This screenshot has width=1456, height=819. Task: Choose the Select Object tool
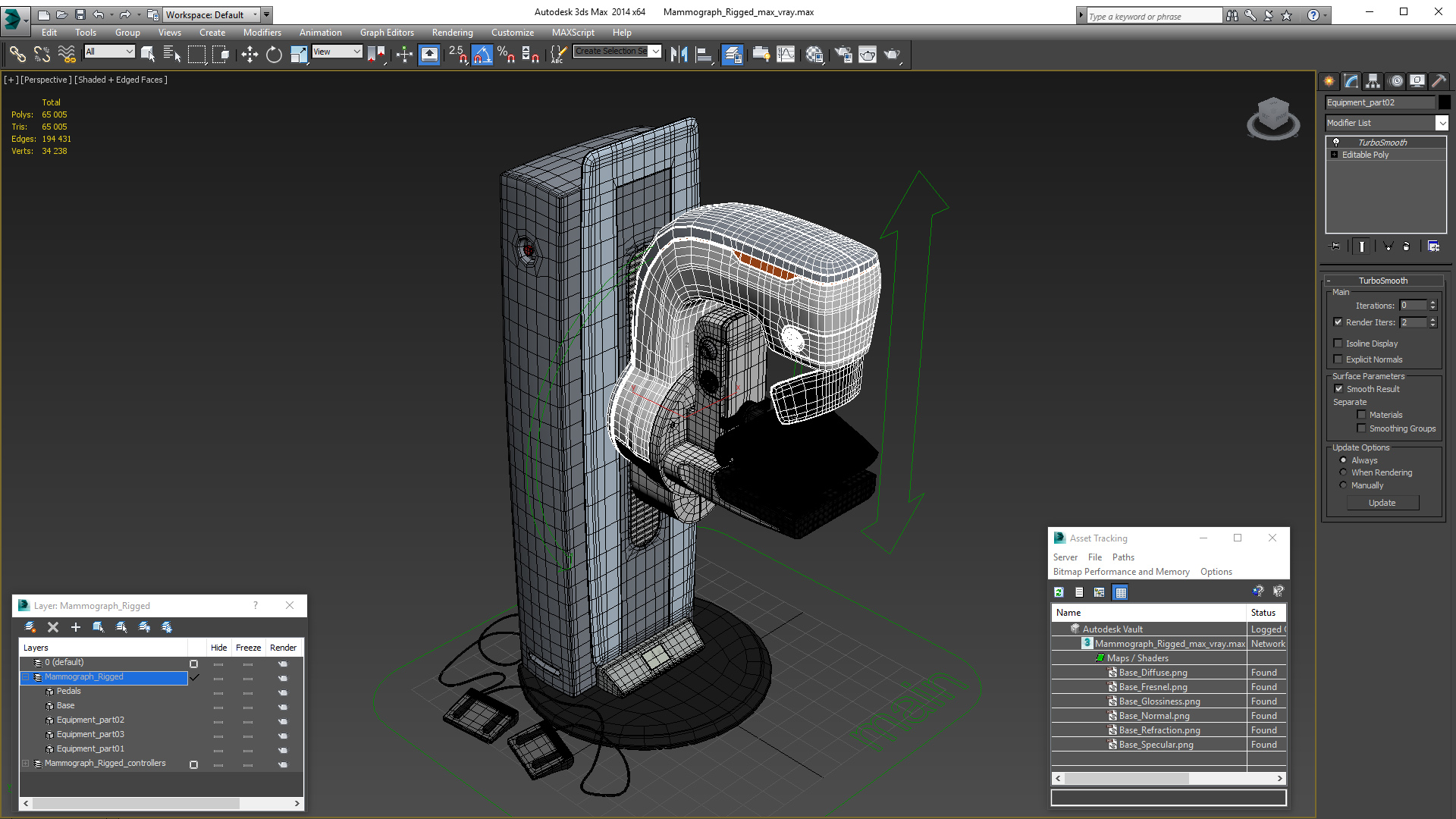tap(148, 54)
